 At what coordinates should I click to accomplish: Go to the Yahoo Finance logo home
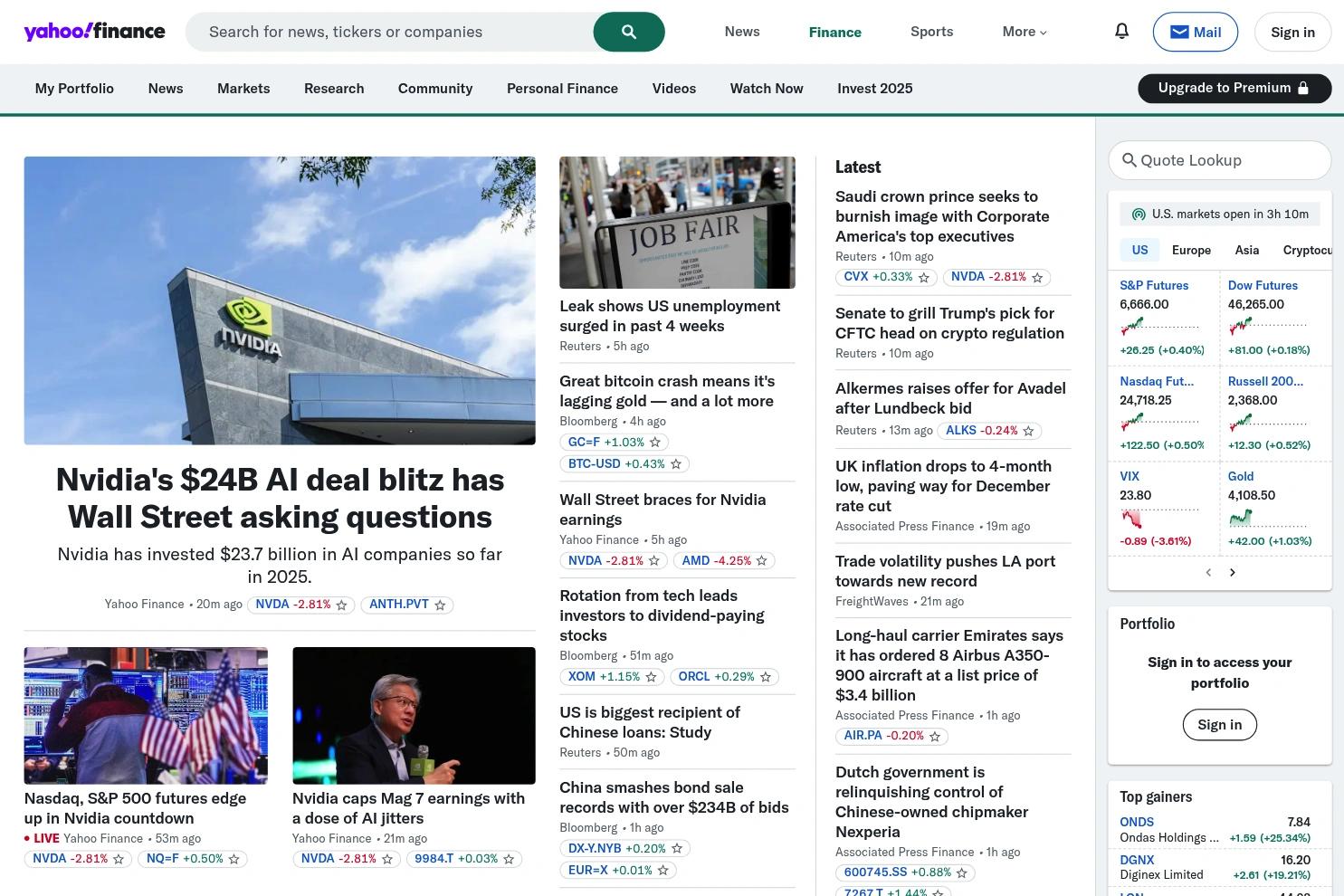coord(94,32)
